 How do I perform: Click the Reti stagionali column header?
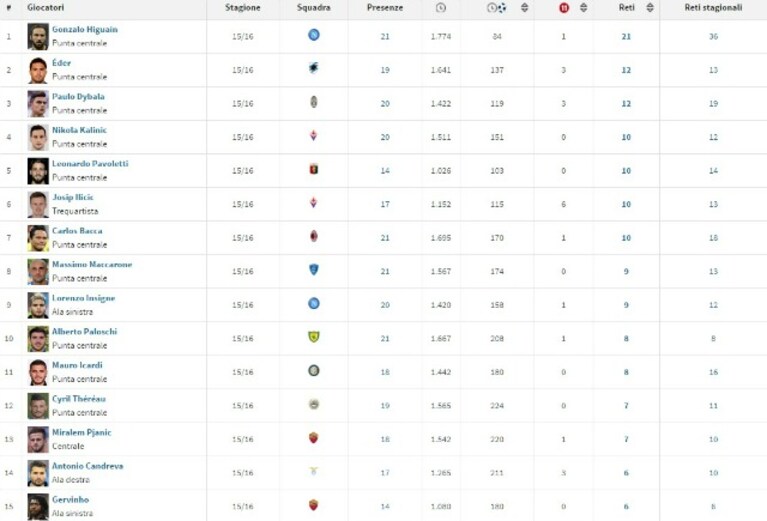[713, 7]
